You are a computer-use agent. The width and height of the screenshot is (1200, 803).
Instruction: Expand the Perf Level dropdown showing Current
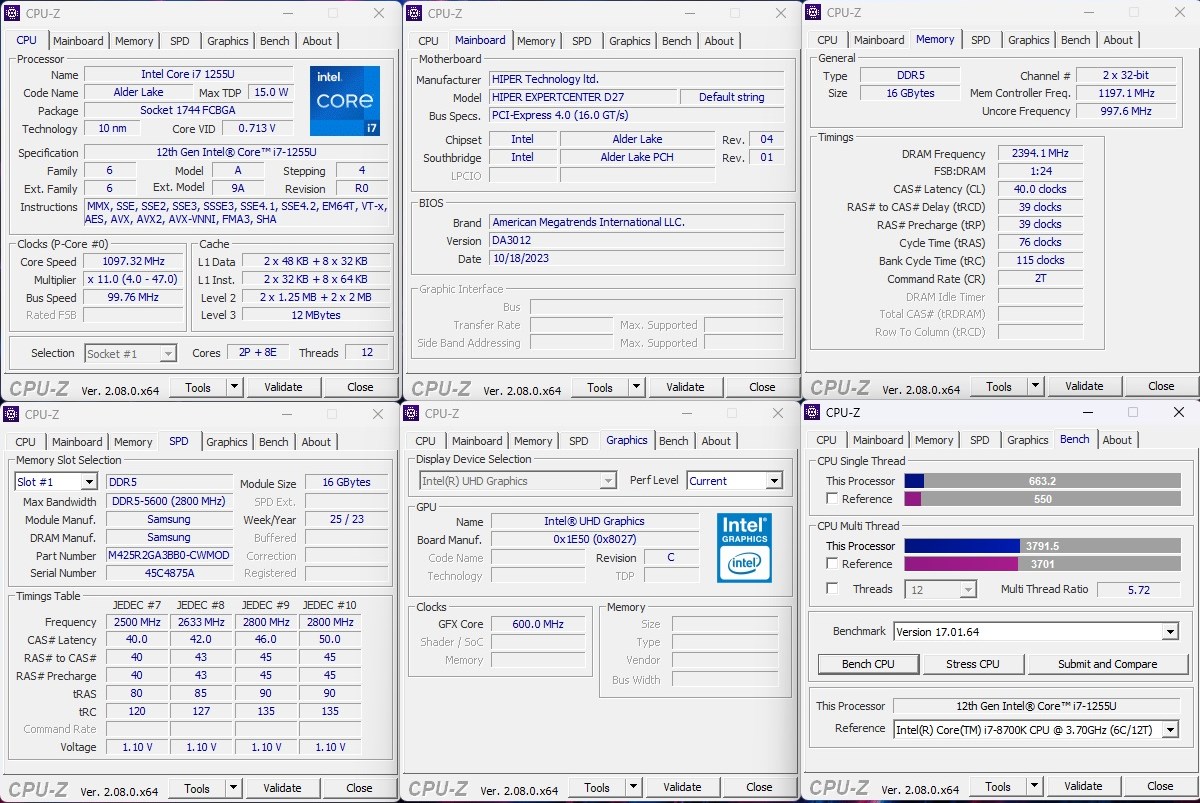773,481
